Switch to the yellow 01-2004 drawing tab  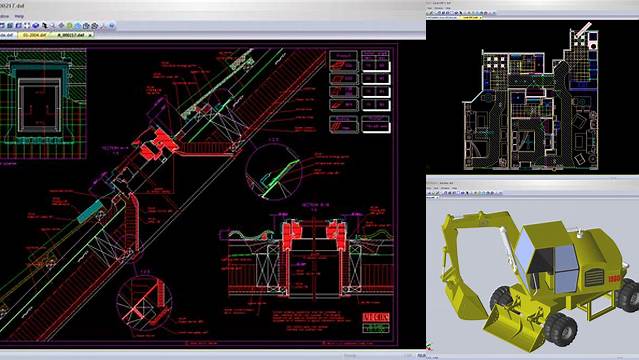tap(34, 35)
